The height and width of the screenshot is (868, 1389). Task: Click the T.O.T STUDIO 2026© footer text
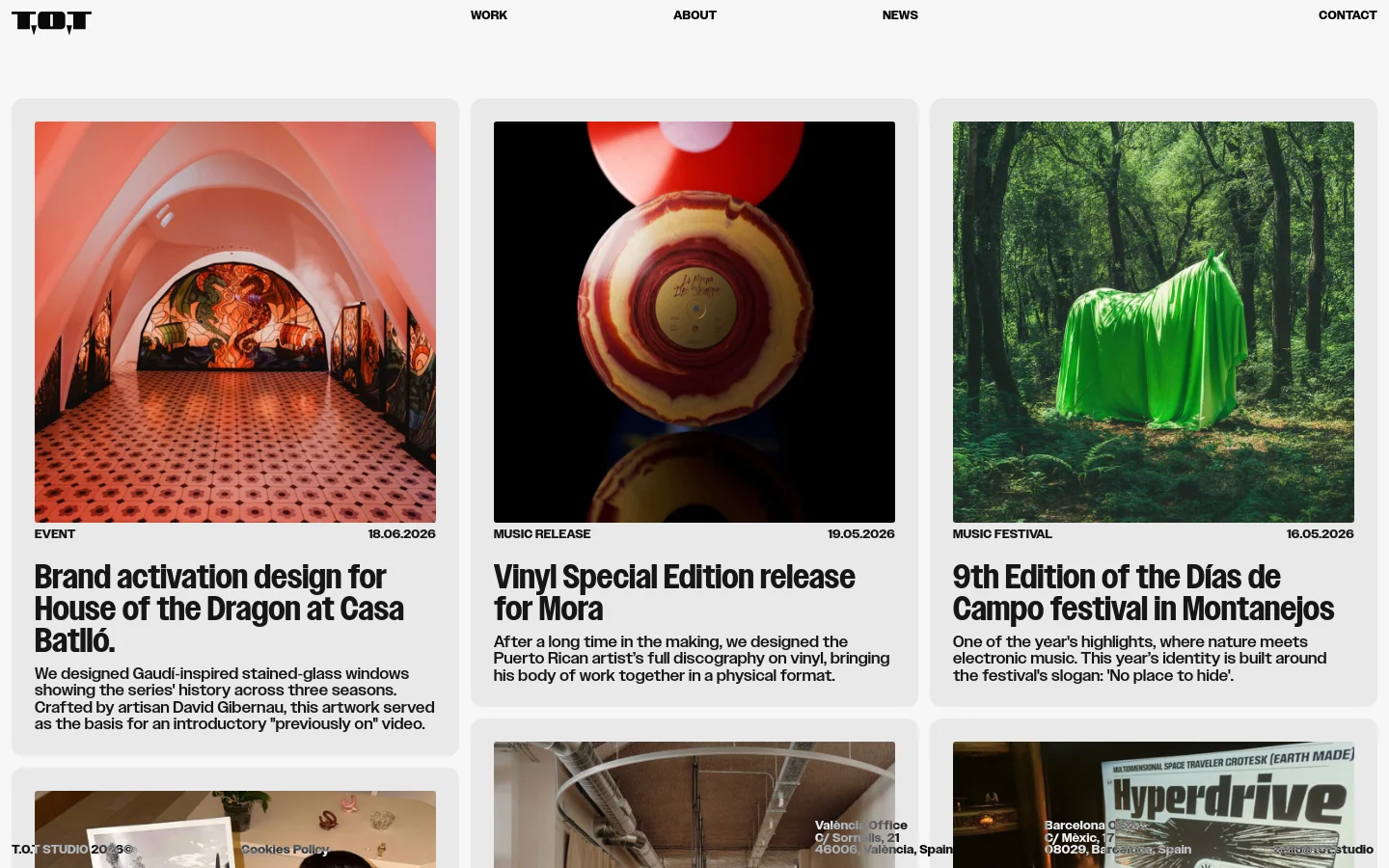click(72, 849)
